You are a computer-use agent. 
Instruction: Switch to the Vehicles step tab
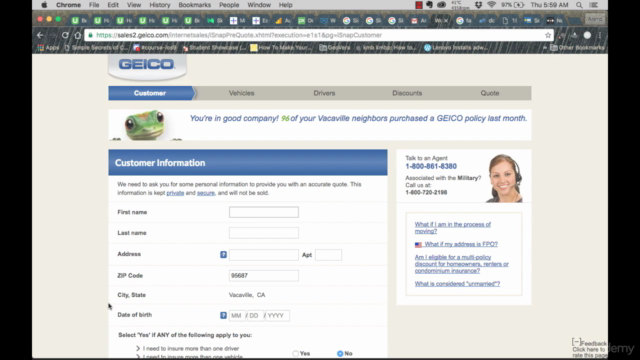pyautogui.click(x=241, y=93)
